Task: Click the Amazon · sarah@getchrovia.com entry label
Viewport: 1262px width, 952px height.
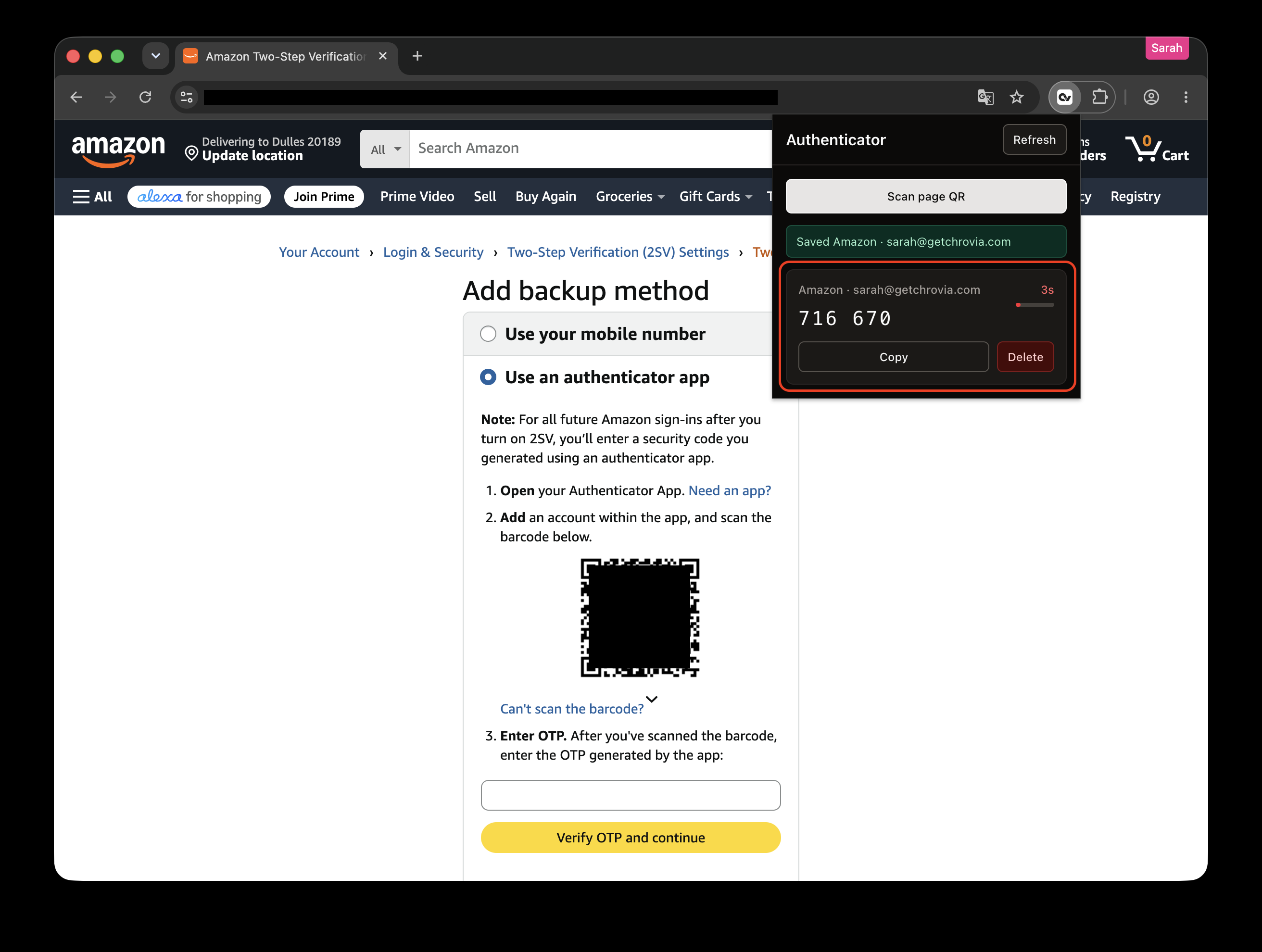Action: pos(889,290)
